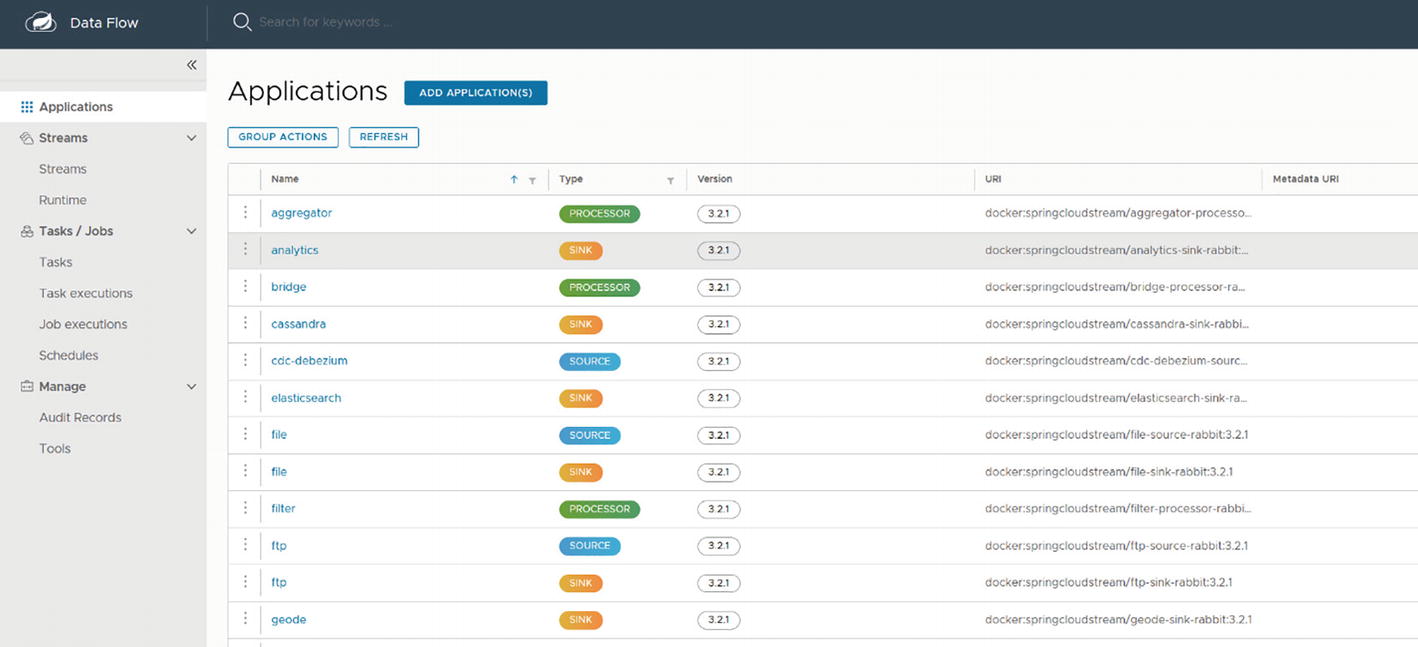Collapse the Tasks / Jobs section
The image size is (1418, 647).
191,231
